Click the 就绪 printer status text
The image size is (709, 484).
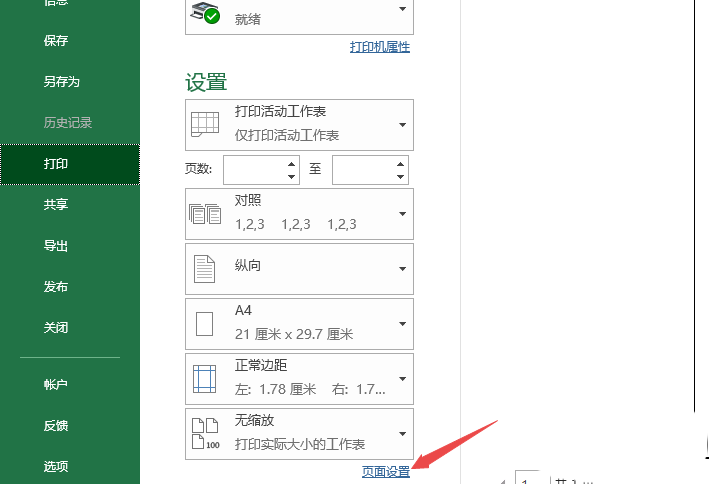point(248,19)
